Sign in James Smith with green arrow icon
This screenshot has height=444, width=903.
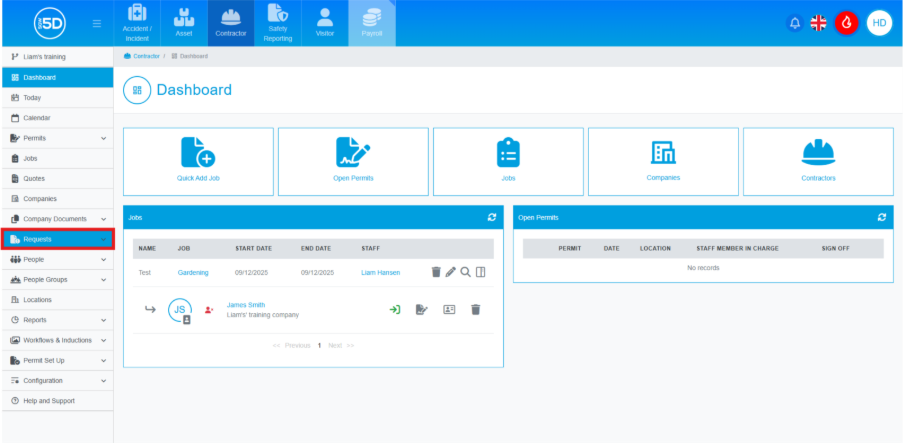395,310
